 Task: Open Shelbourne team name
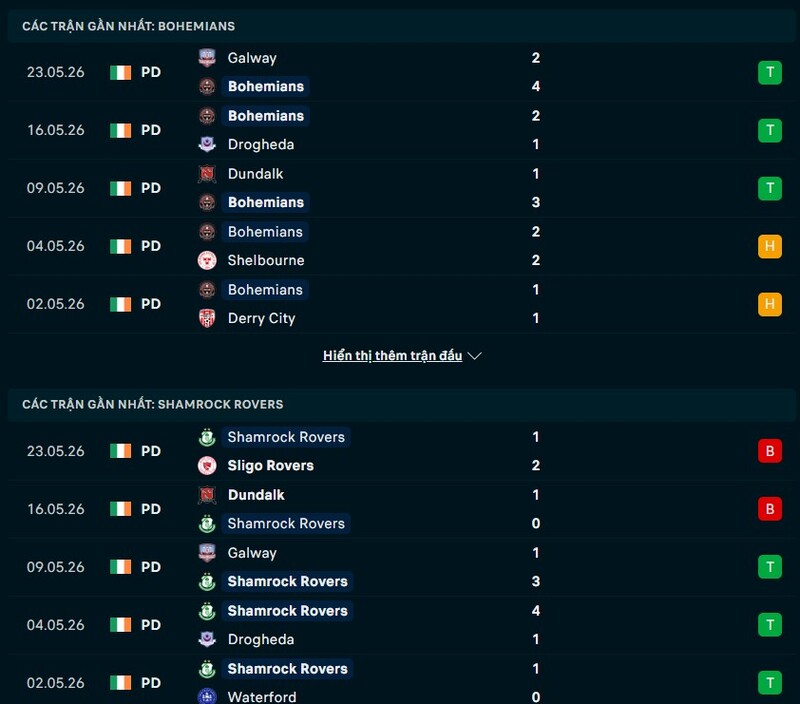coord(266,260)
